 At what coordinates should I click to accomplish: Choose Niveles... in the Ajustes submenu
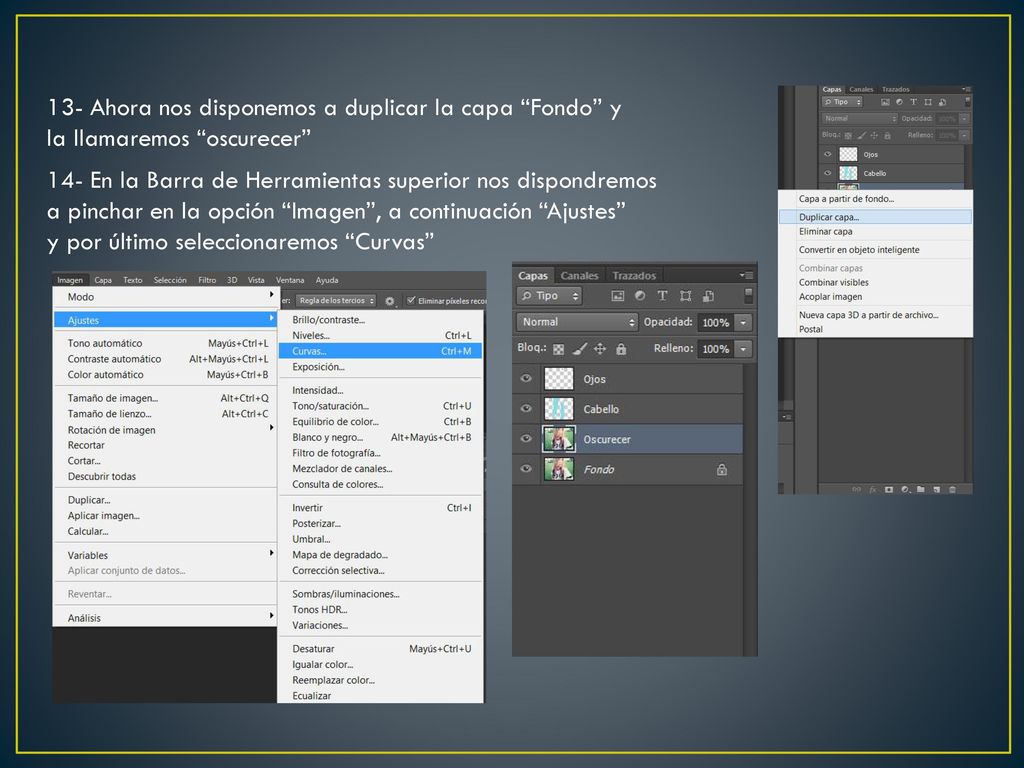380,335
